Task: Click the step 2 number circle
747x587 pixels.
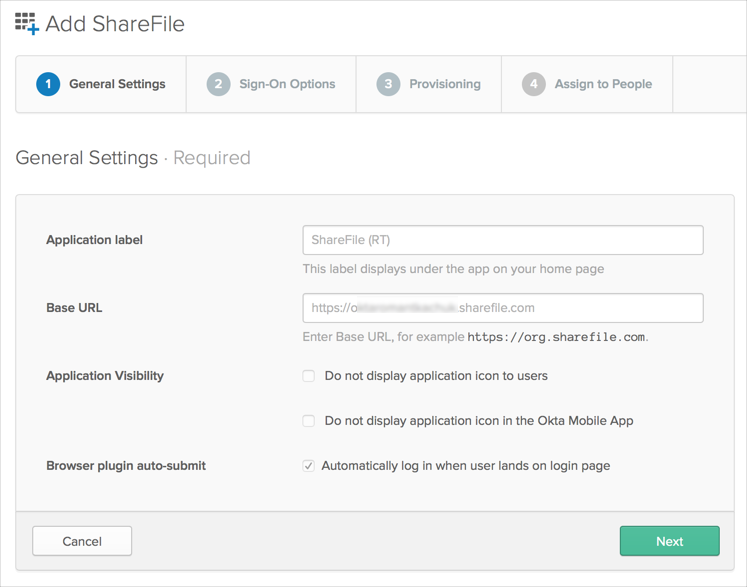Action: [218, 84]
